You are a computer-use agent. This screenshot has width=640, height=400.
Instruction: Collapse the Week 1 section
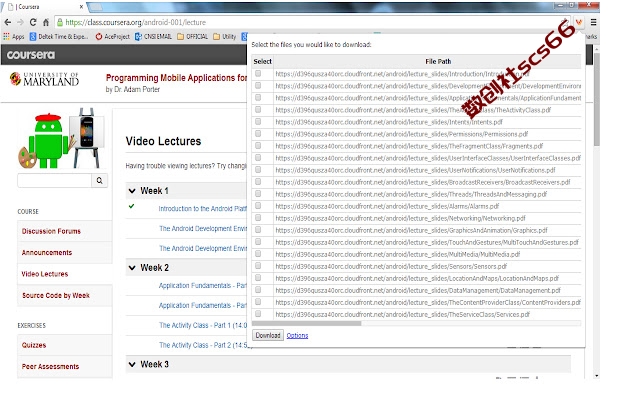tap(132, 191)
